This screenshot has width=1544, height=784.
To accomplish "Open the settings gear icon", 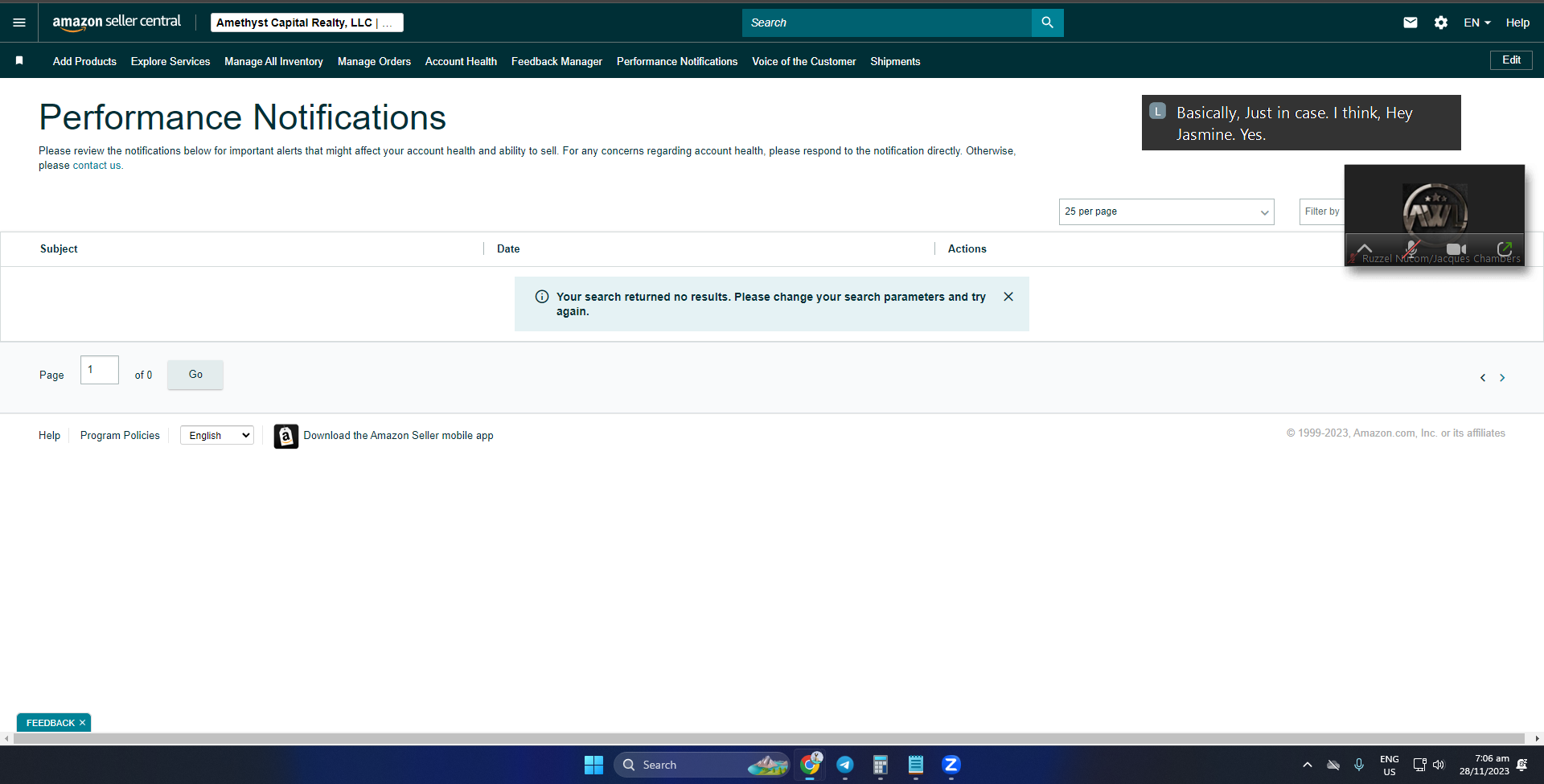I will click(1441, 23).
